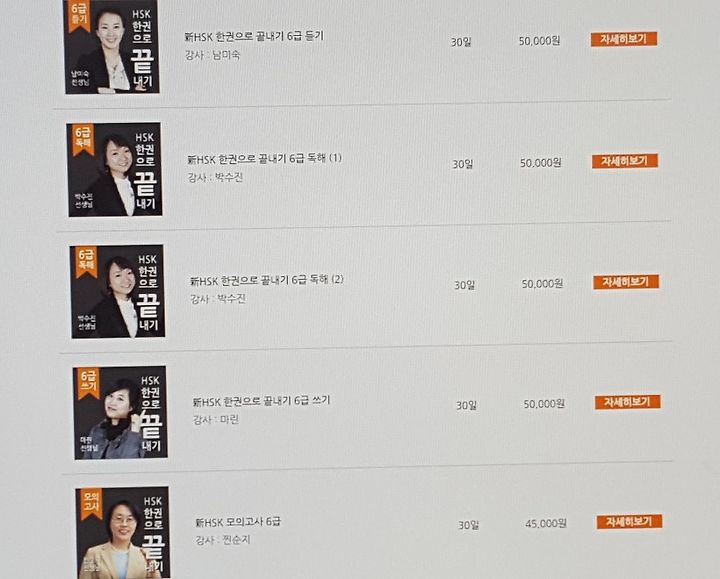
Task: Open the 新HSK 한권으로 끝내기 6급 듣기 title
Action: click(254, 36)
